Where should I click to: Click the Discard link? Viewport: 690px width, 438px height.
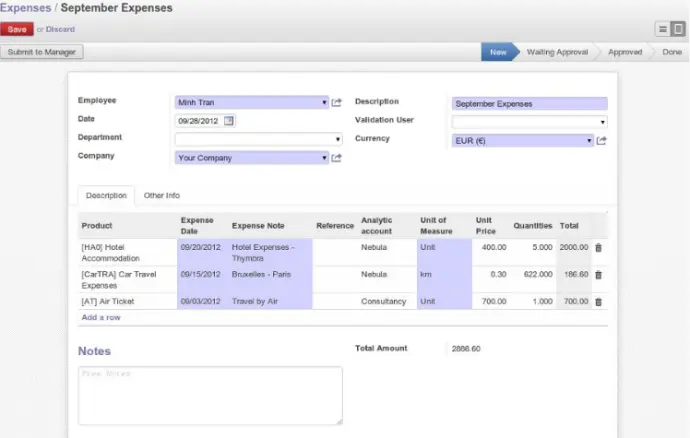[x=60, y=29]
